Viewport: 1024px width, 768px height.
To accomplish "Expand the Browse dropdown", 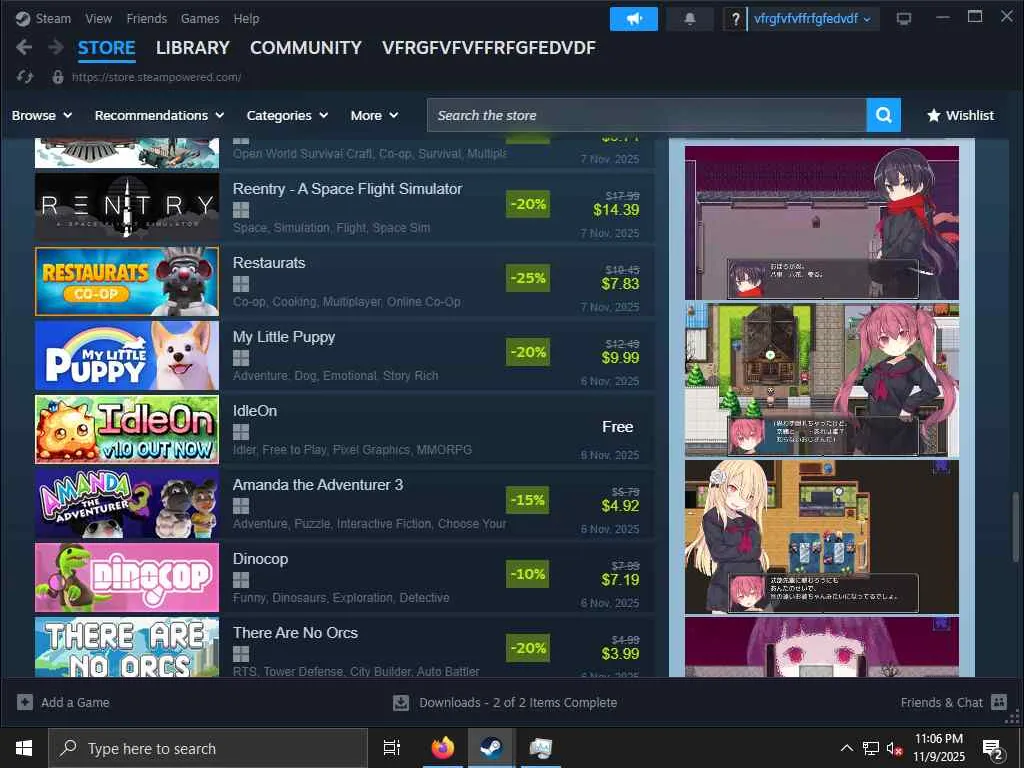I will tap(42, 115).
